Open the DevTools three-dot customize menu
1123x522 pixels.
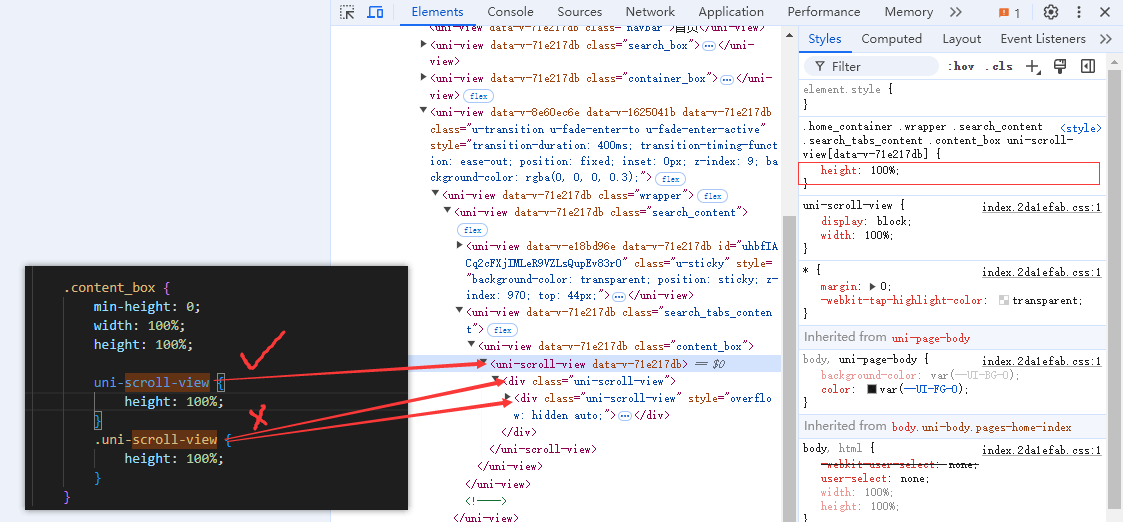coord(1077,12)
